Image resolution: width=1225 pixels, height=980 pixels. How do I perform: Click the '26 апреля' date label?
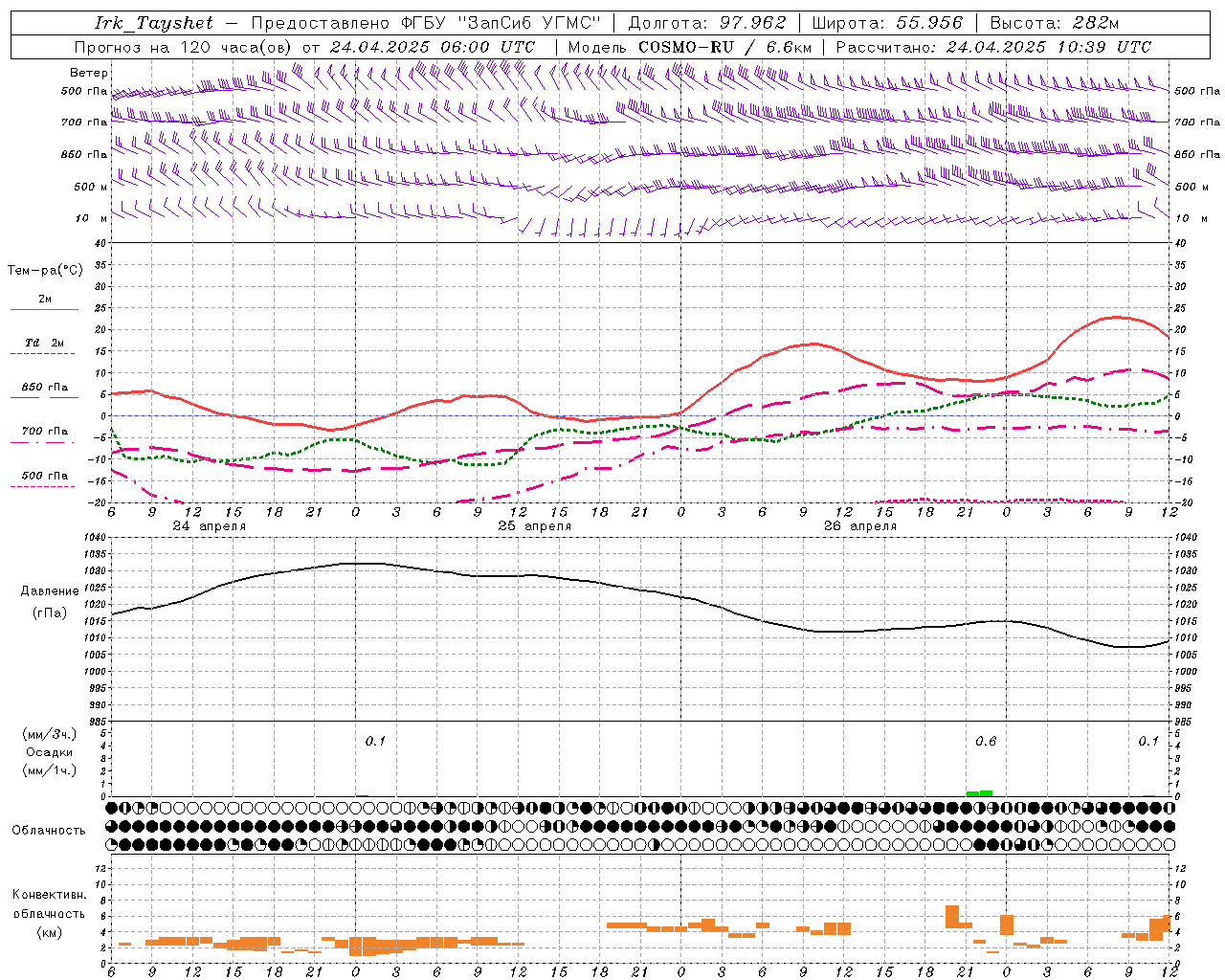[x=860, y=526]
